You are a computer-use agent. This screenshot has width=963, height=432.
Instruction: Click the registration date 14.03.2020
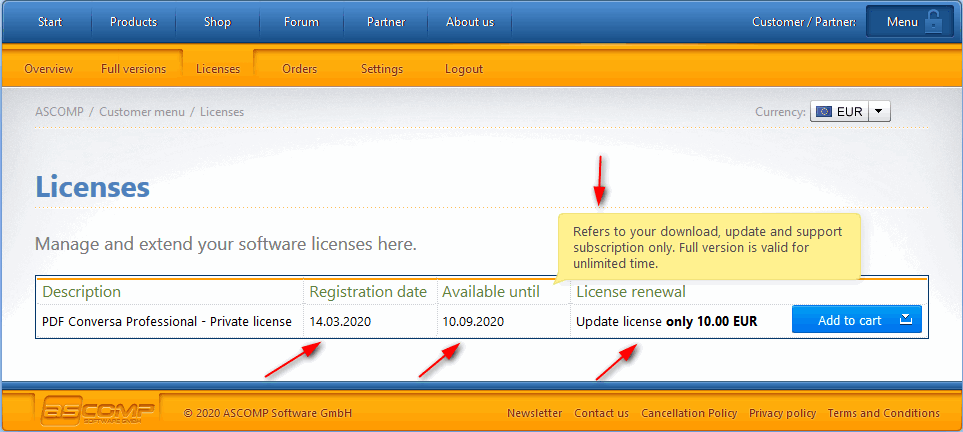click(340, 321)
